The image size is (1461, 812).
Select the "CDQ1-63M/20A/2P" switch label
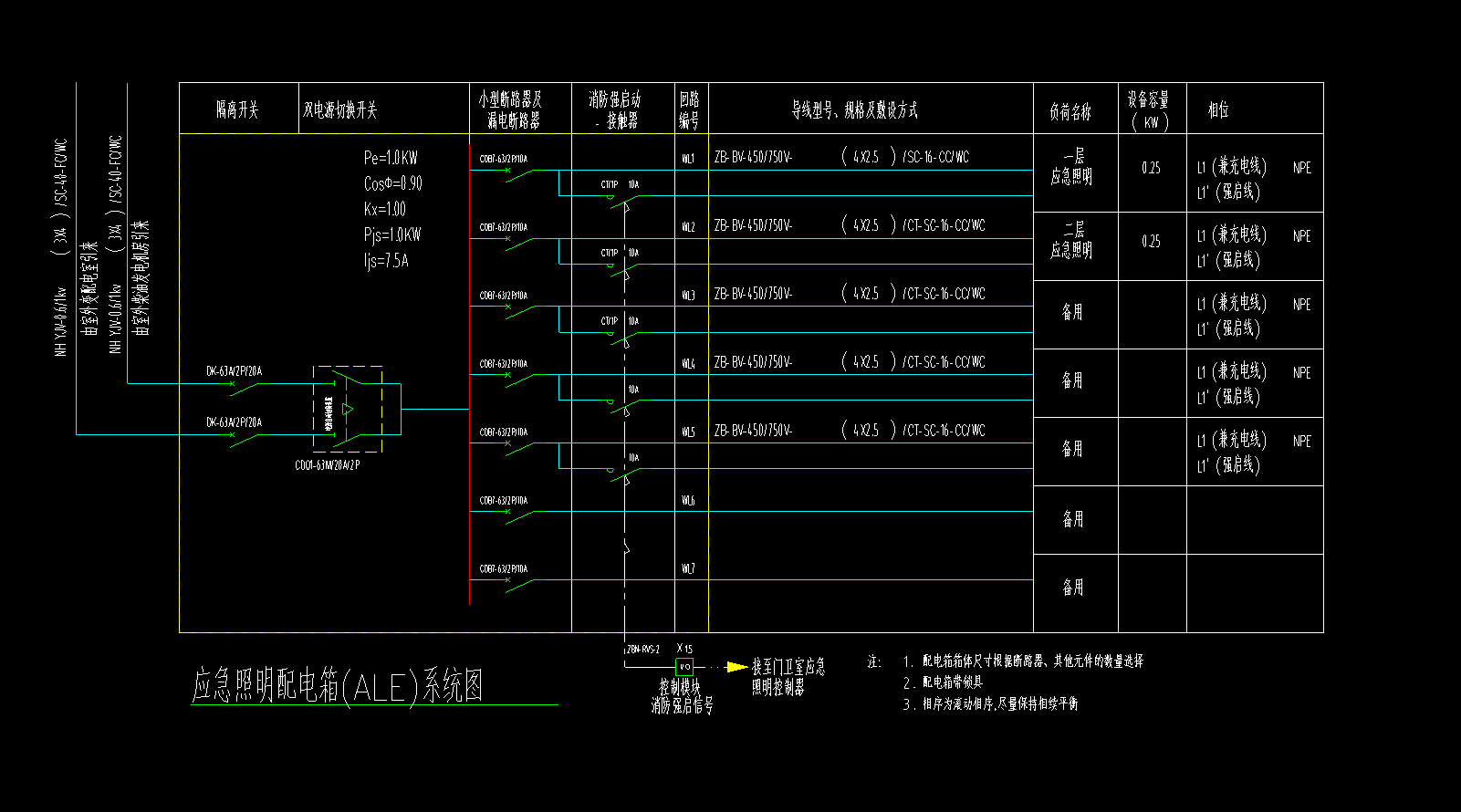(x=328, y=465)
